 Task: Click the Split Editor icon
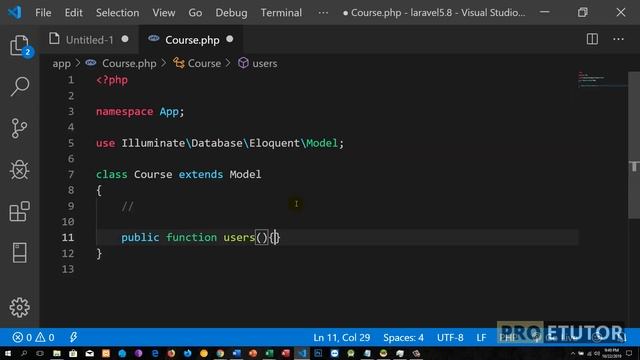[x=592, y=39]
